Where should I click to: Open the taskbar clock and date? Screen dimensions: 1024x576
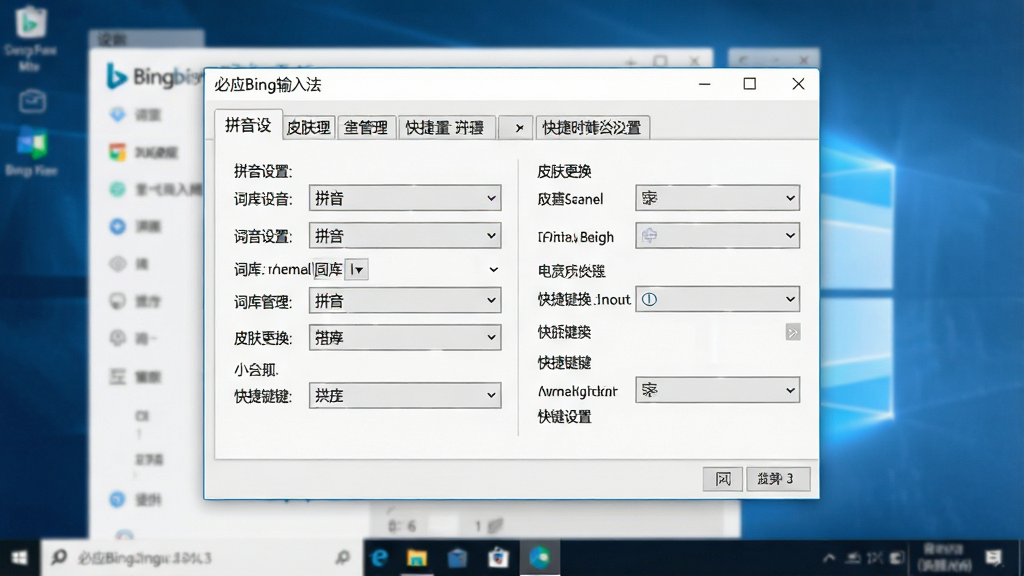(944, 558)
